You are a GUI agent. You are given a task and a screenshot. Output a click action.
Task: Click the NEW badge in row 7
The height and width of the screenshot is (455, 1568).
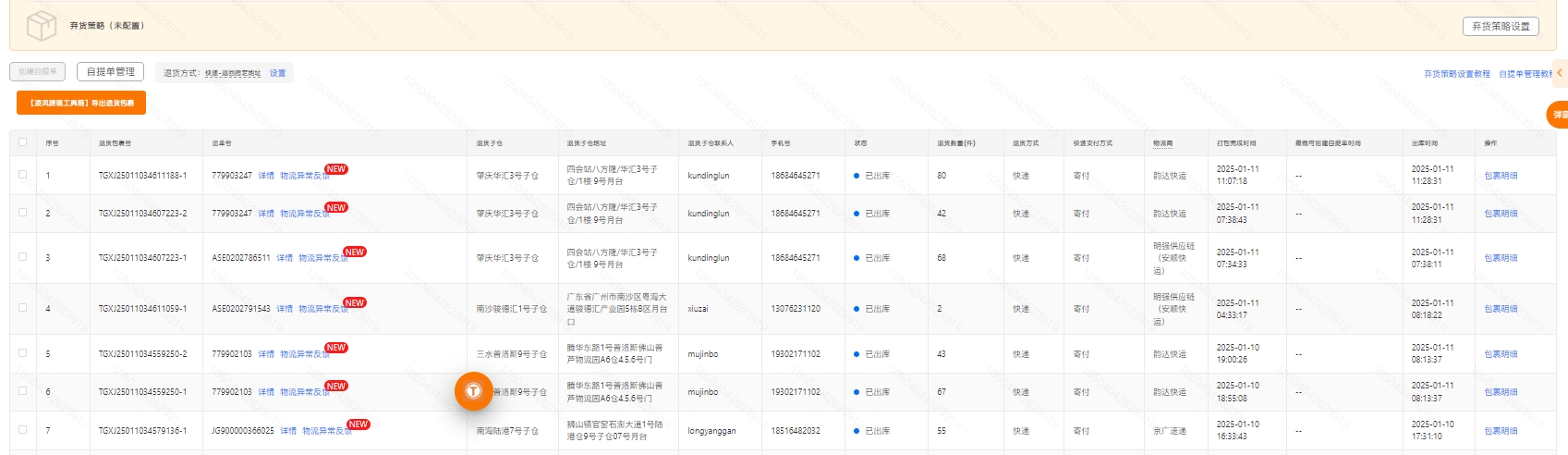(358, 424)
